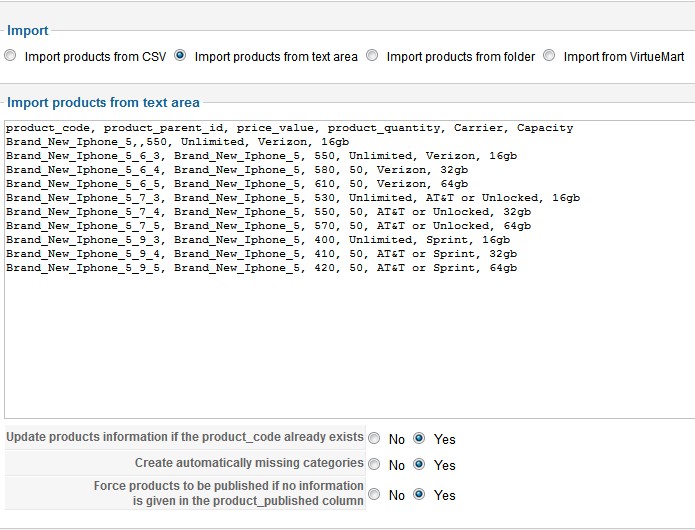Screen dimensions: 695x530
Task: Click 'Update products information' option label
Action: click(x=185, y=437)
